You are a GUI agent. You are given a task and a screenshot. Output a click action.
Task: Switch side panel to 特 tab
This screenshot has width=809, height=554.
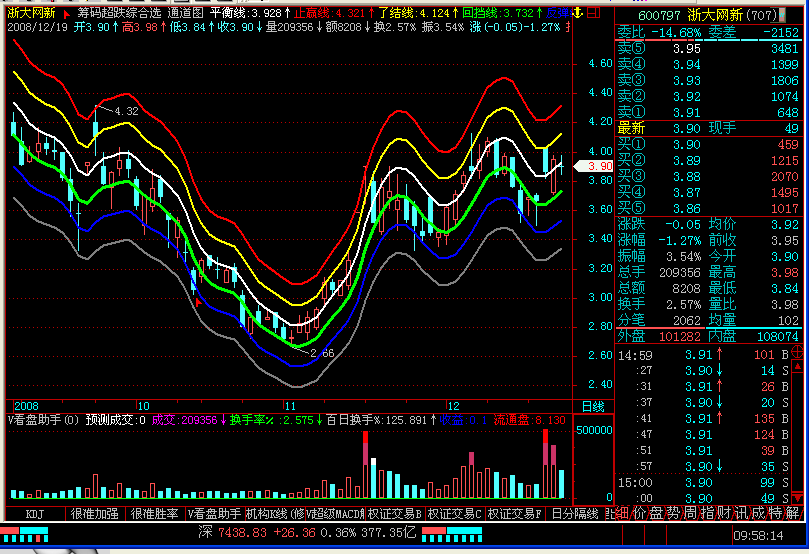coord(775,513)
